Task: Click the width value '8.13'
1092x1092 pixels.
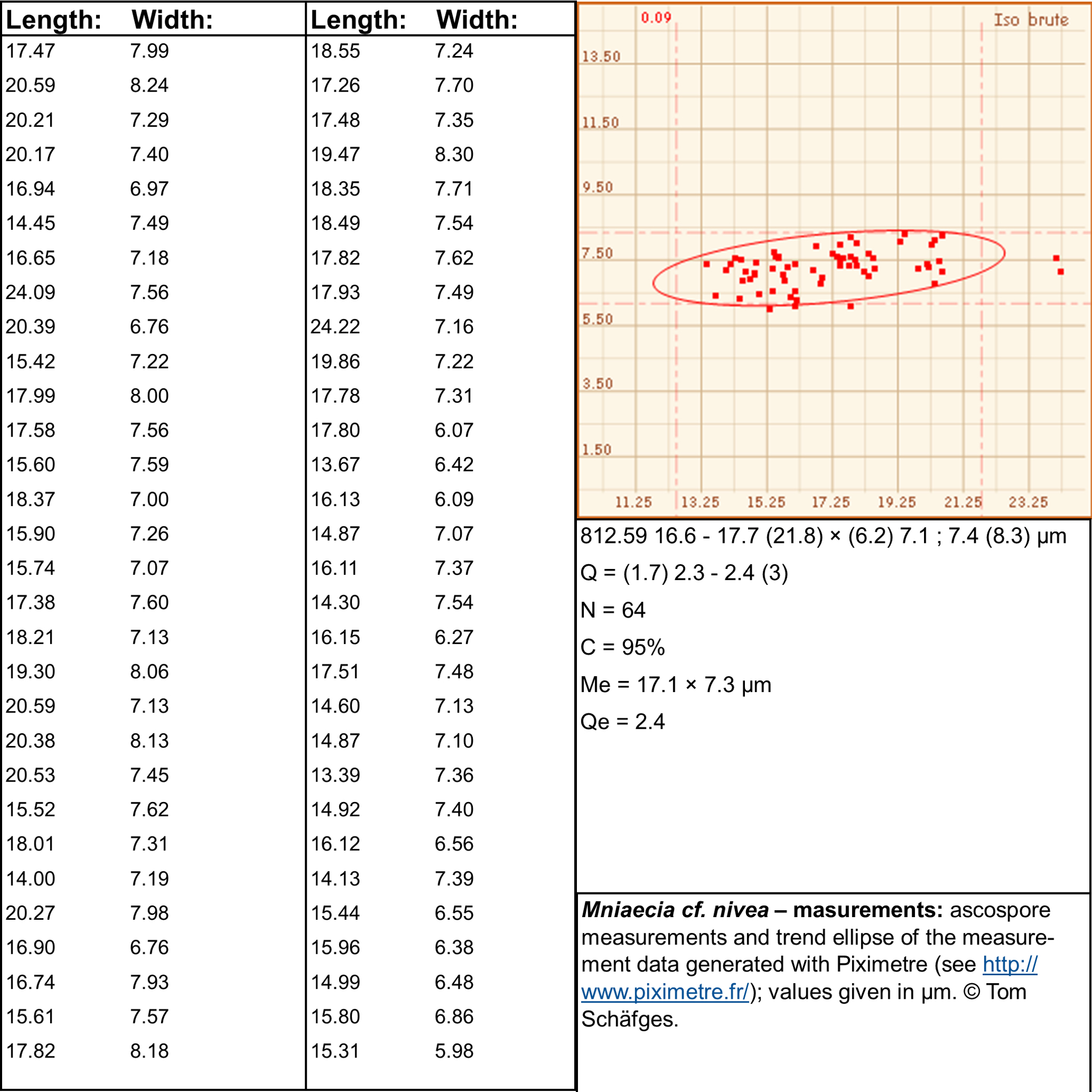Action: point(149,741)
